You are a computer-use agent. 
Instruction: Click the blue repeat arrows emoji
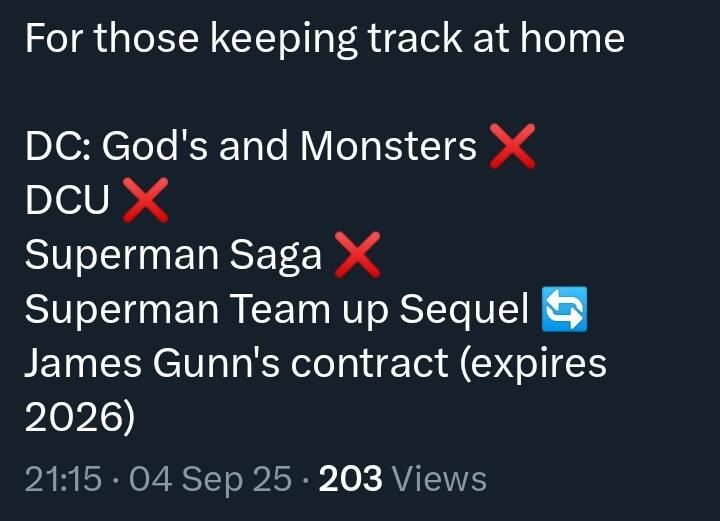(564, 310)
